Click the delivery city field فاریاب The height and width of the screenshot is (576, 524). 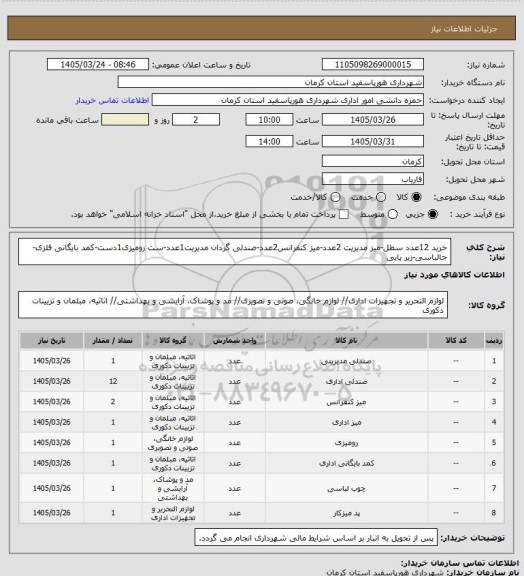373,179
